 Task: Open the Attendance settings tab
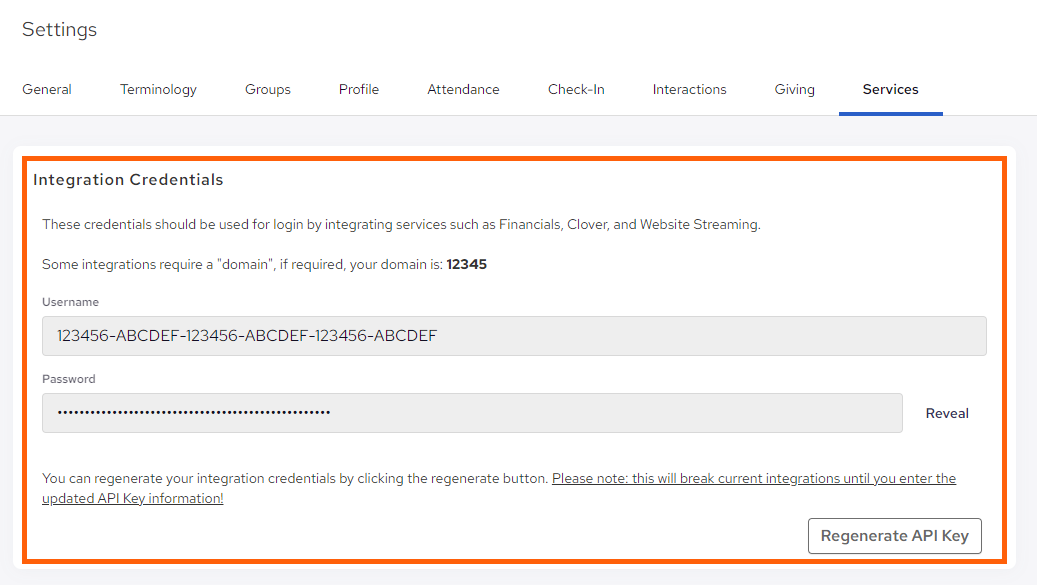click(463, 89)
